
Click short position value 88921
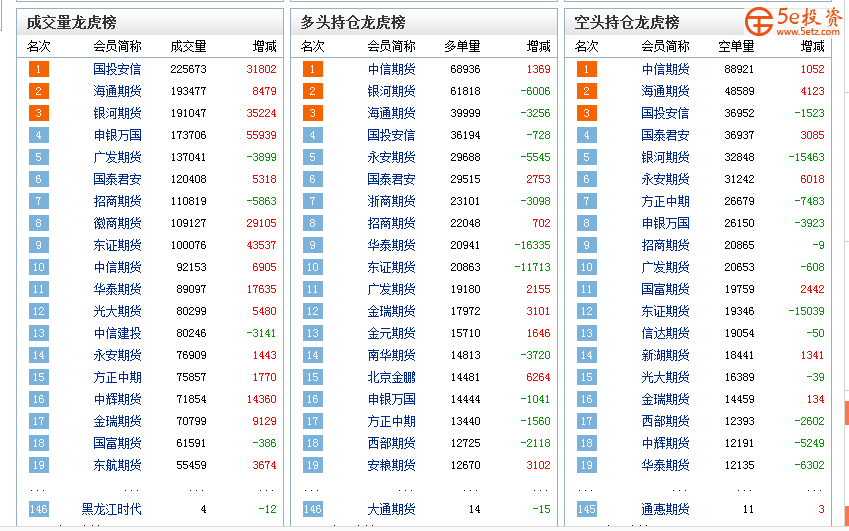pyautogui.click(x=739, y=69)
